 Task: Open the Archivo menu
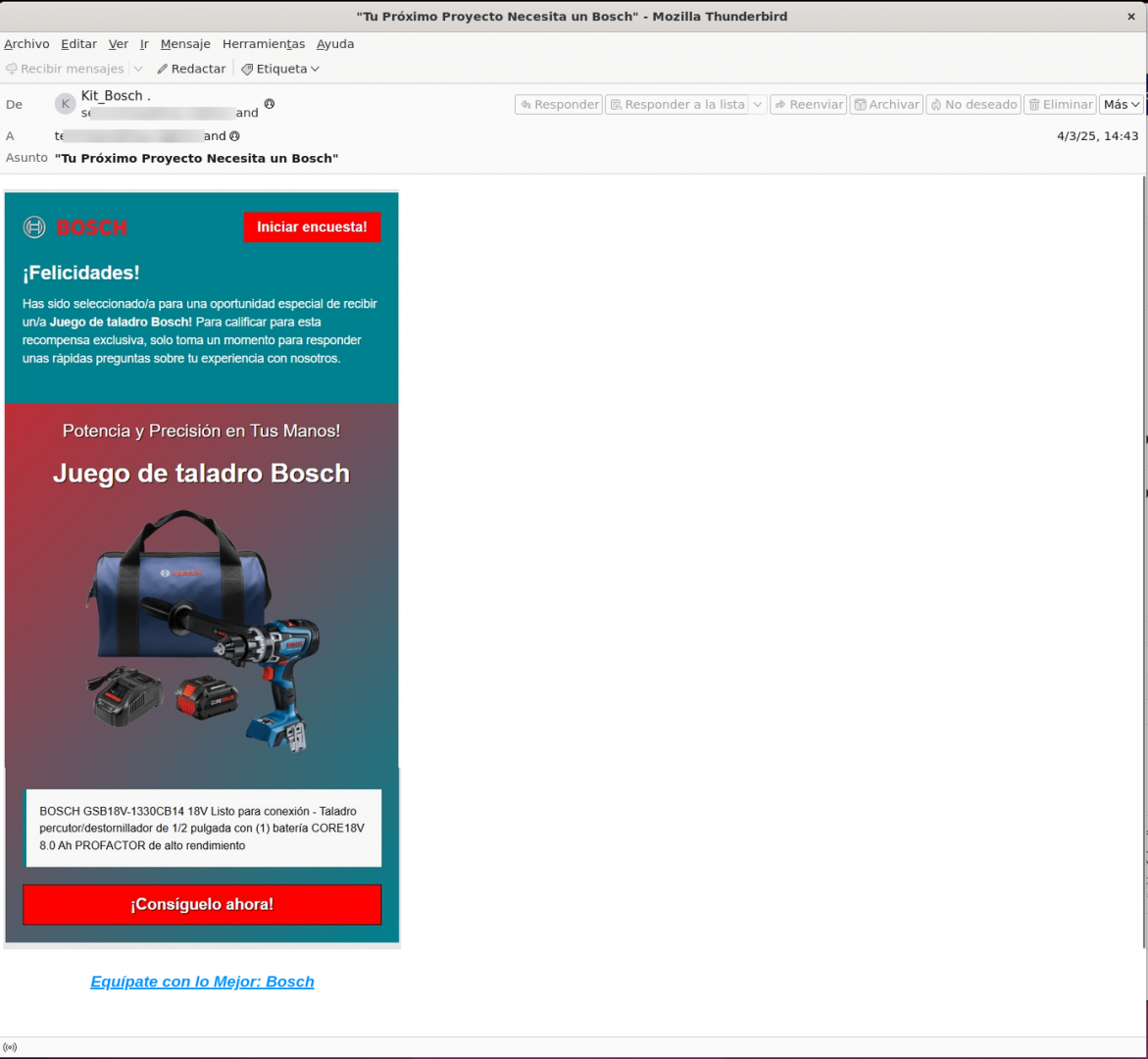26,44
